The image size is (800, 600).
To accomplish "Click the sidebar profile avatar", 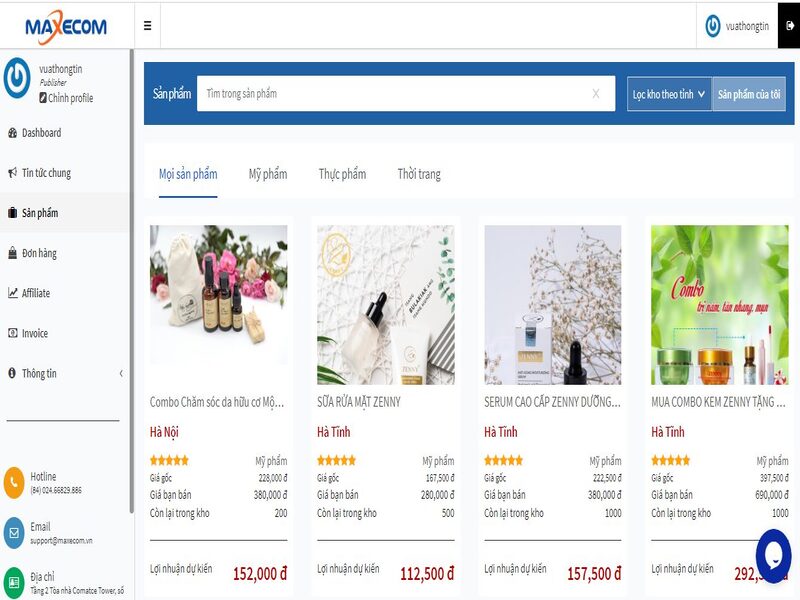I will 17,78.
